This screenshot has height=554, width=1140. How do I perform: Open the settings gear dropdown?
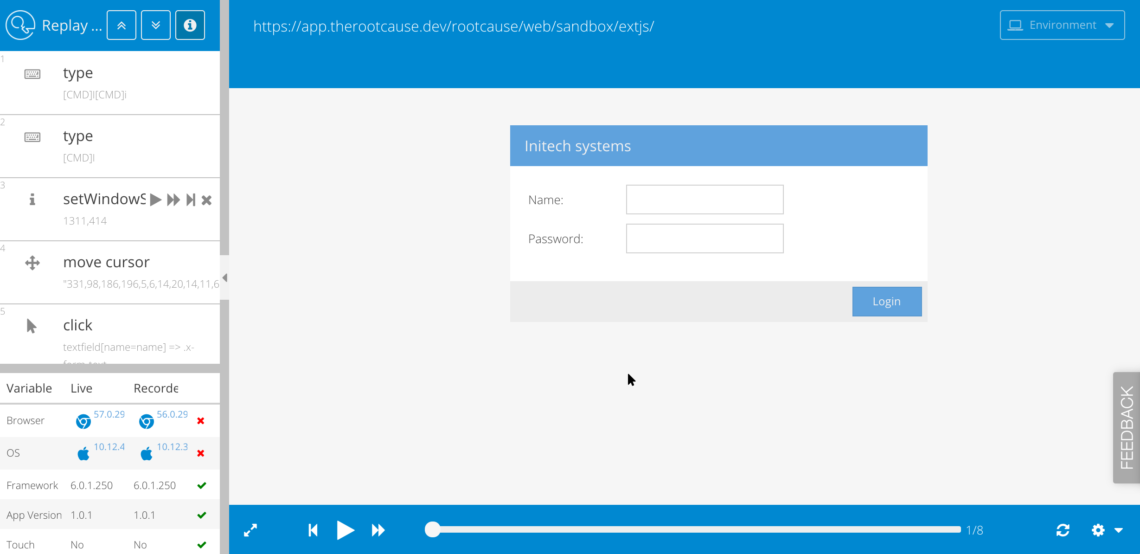tap(1106, 530)
